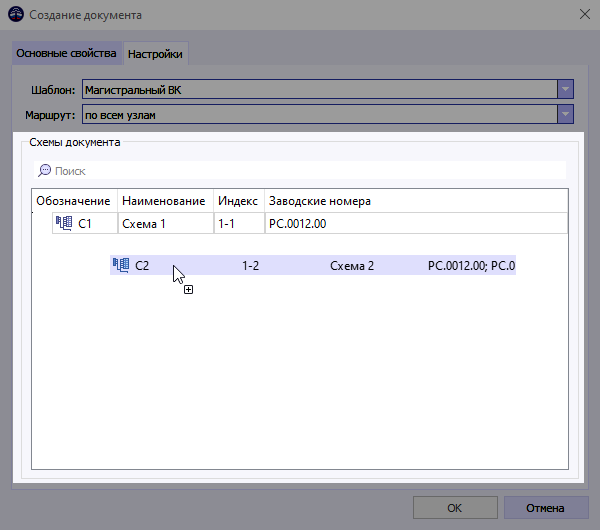
Task: Click the Заводские номера column header
Action: [416, 201]
